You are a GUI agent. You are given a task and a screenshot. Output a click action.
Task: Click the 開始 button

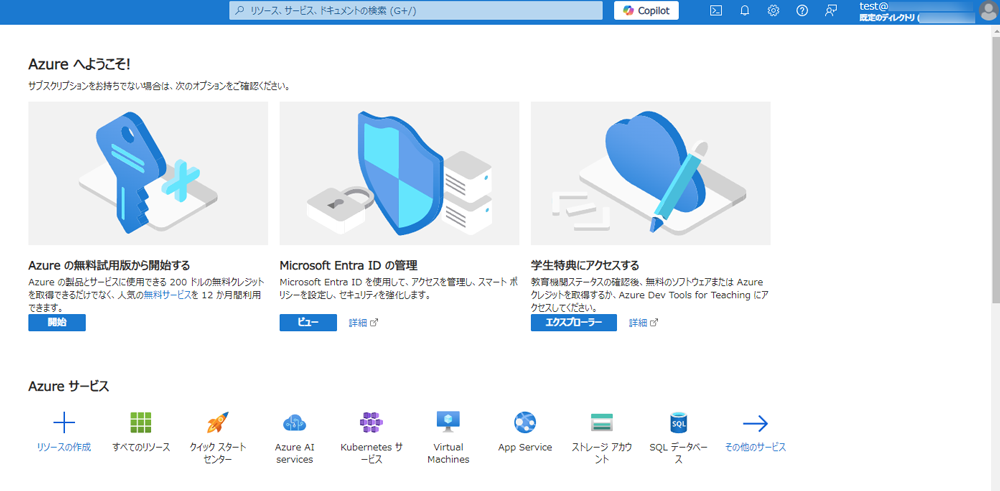(x=57, y=323)
